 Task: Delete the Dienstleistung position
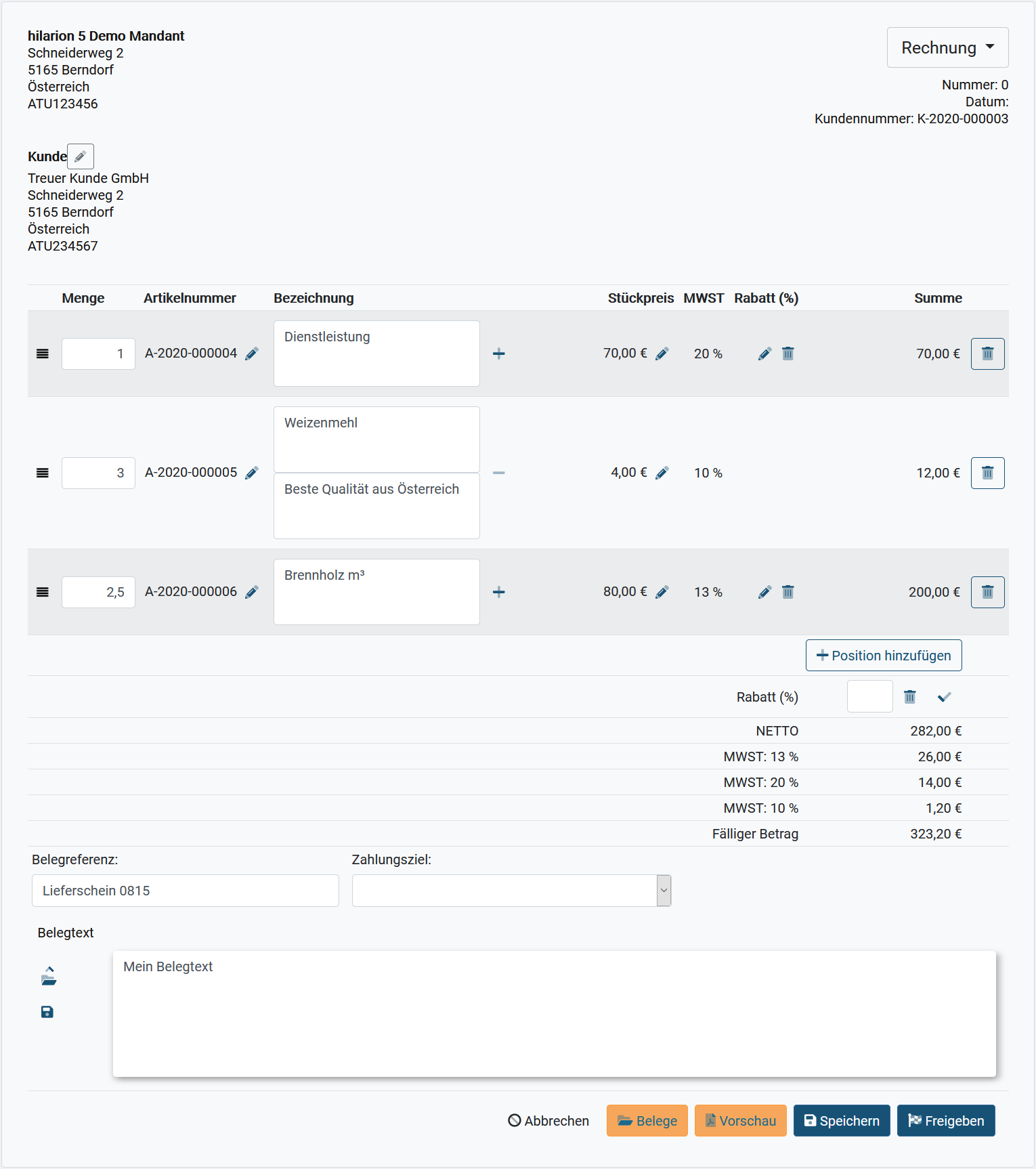point(988,354)
